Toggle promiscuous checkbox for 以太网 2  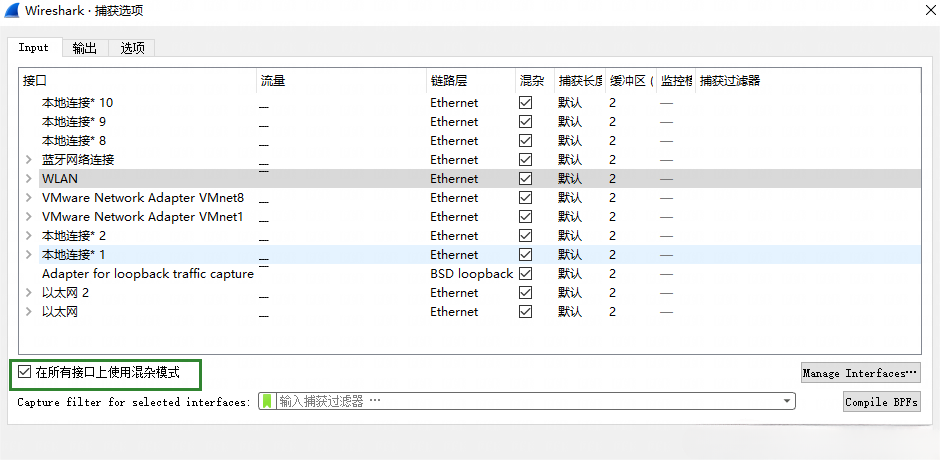pyautogui.click(x=526, y=293)
